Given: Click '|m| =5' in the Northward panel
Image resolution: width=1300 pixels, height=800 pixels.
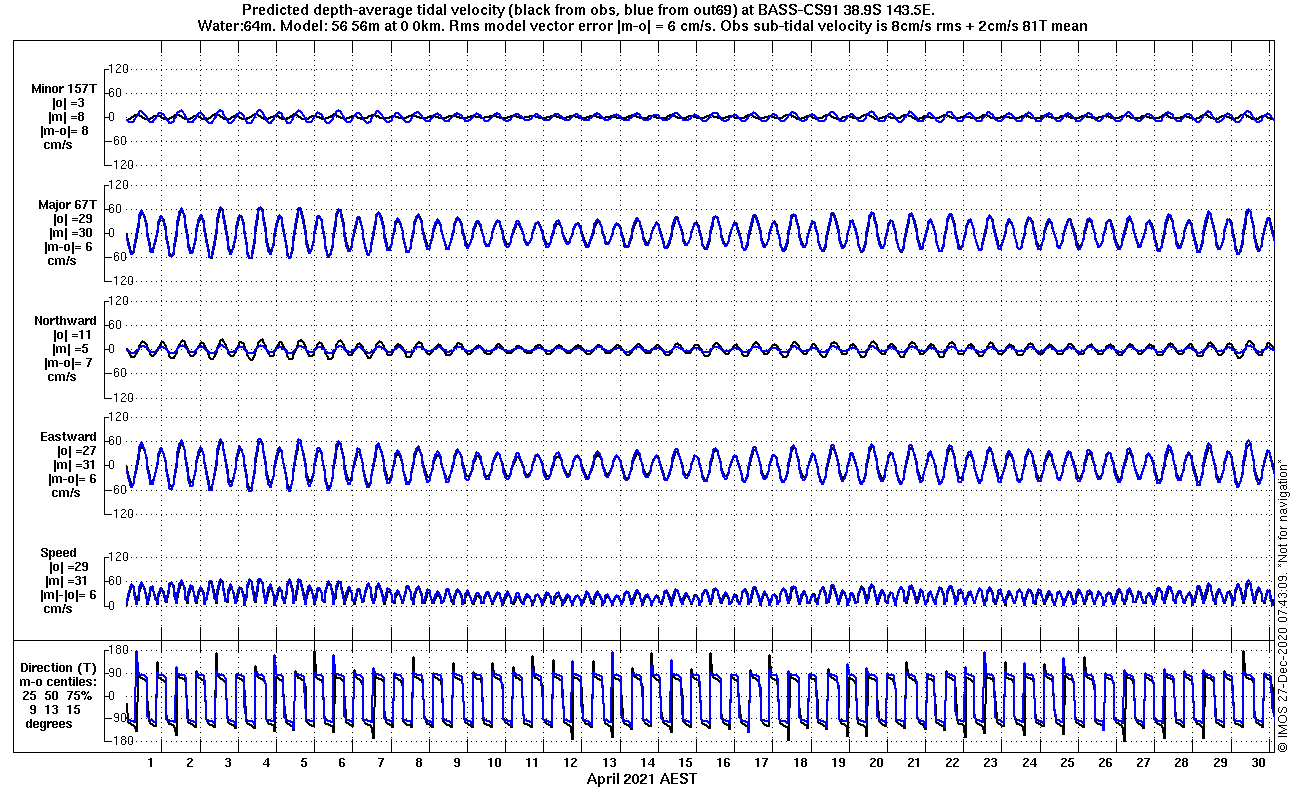Looking at the screenshot, I should [69, 349].
